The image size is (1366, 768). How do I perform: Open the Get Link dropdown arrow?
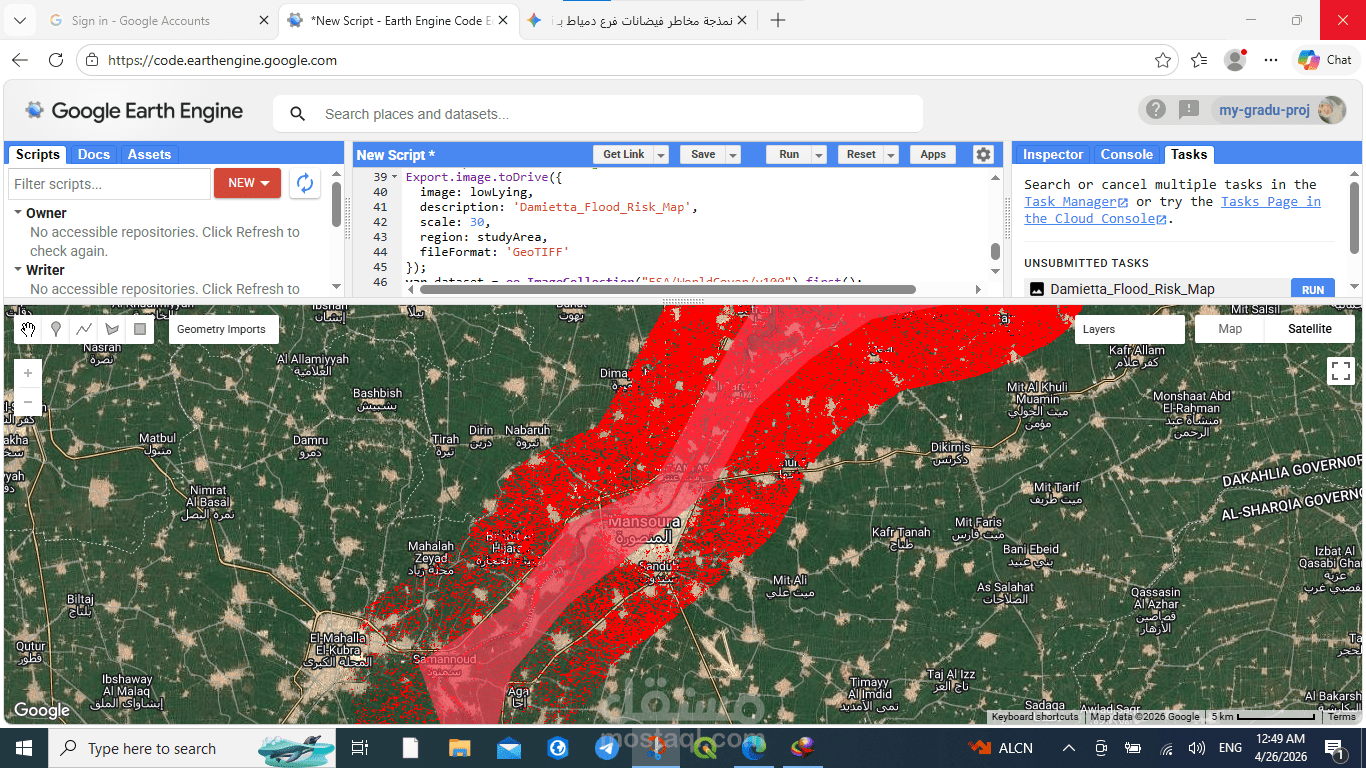point(661,154)
